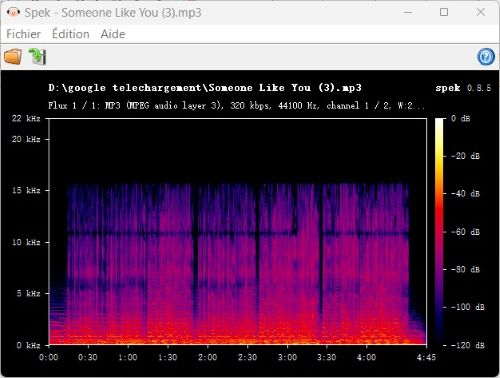Click the 10 kHz frequency label
Image resolution: width=500 pixels, height=378 pixels.
pyautogui.click(x=26, y=242)
